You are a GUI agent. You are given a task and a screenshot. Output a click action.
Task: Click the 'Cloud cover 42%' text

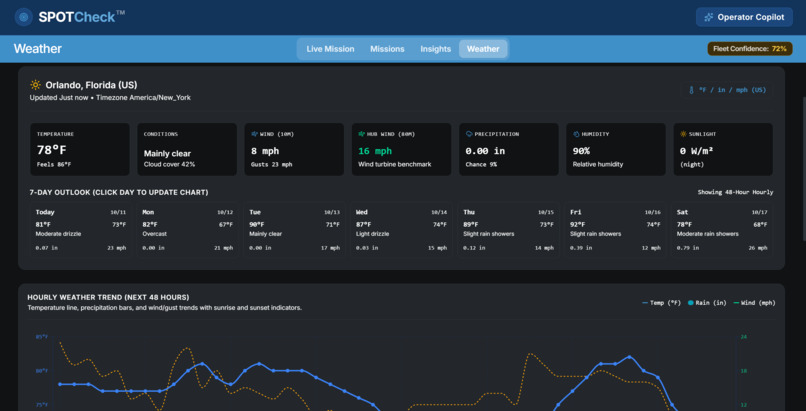169,164
